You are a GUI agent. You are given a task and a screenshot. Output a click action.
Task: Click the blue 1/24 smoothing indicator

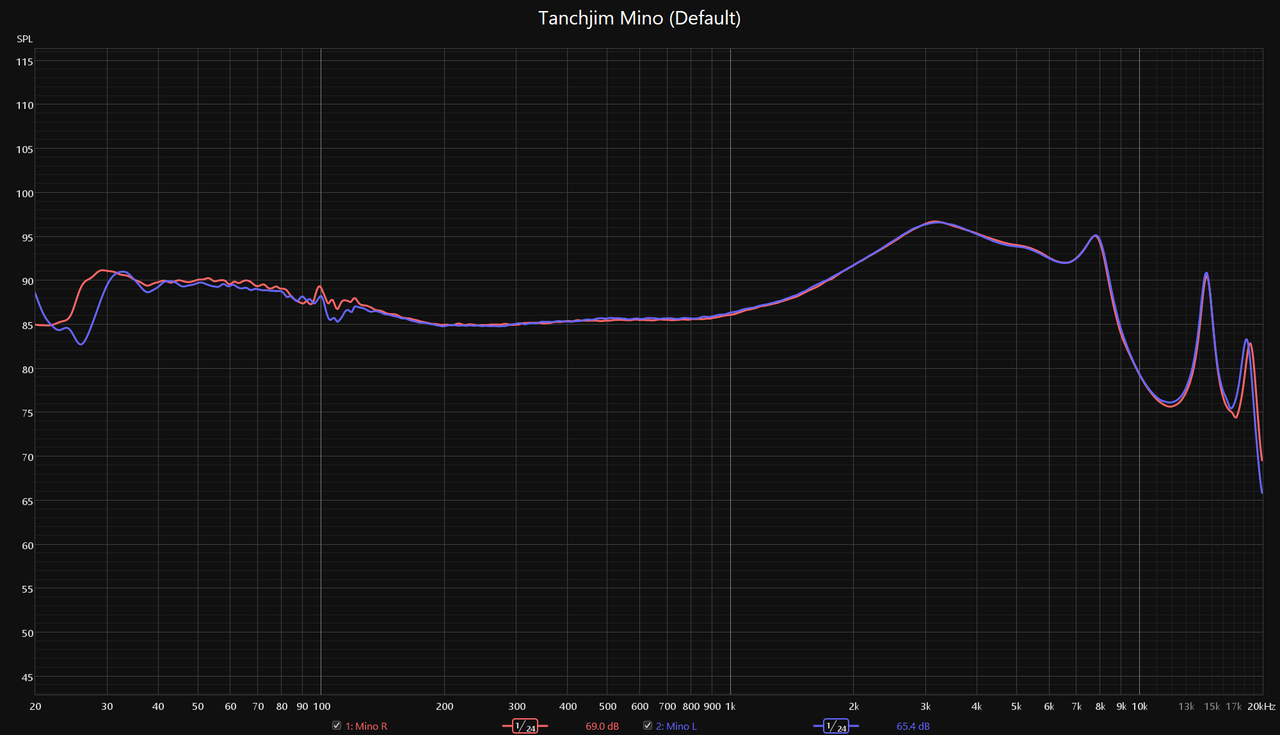(835, 726)
